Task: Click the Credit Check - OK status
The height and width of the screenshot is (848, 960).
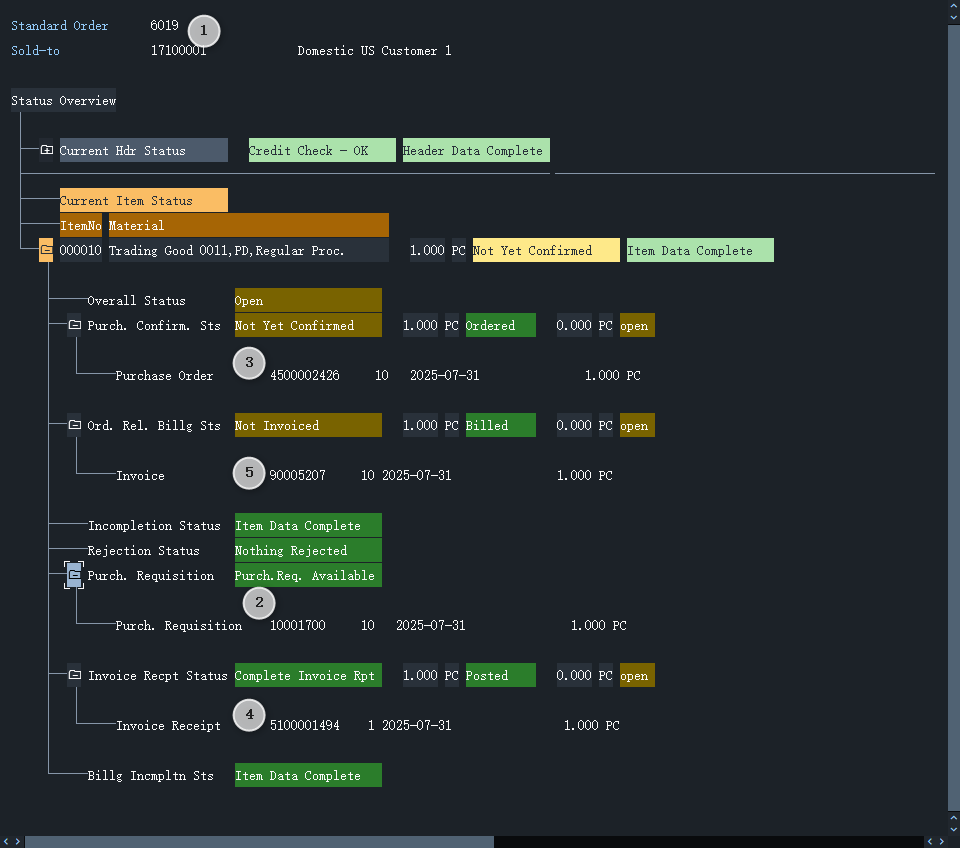Action: [x=322, y=150]
